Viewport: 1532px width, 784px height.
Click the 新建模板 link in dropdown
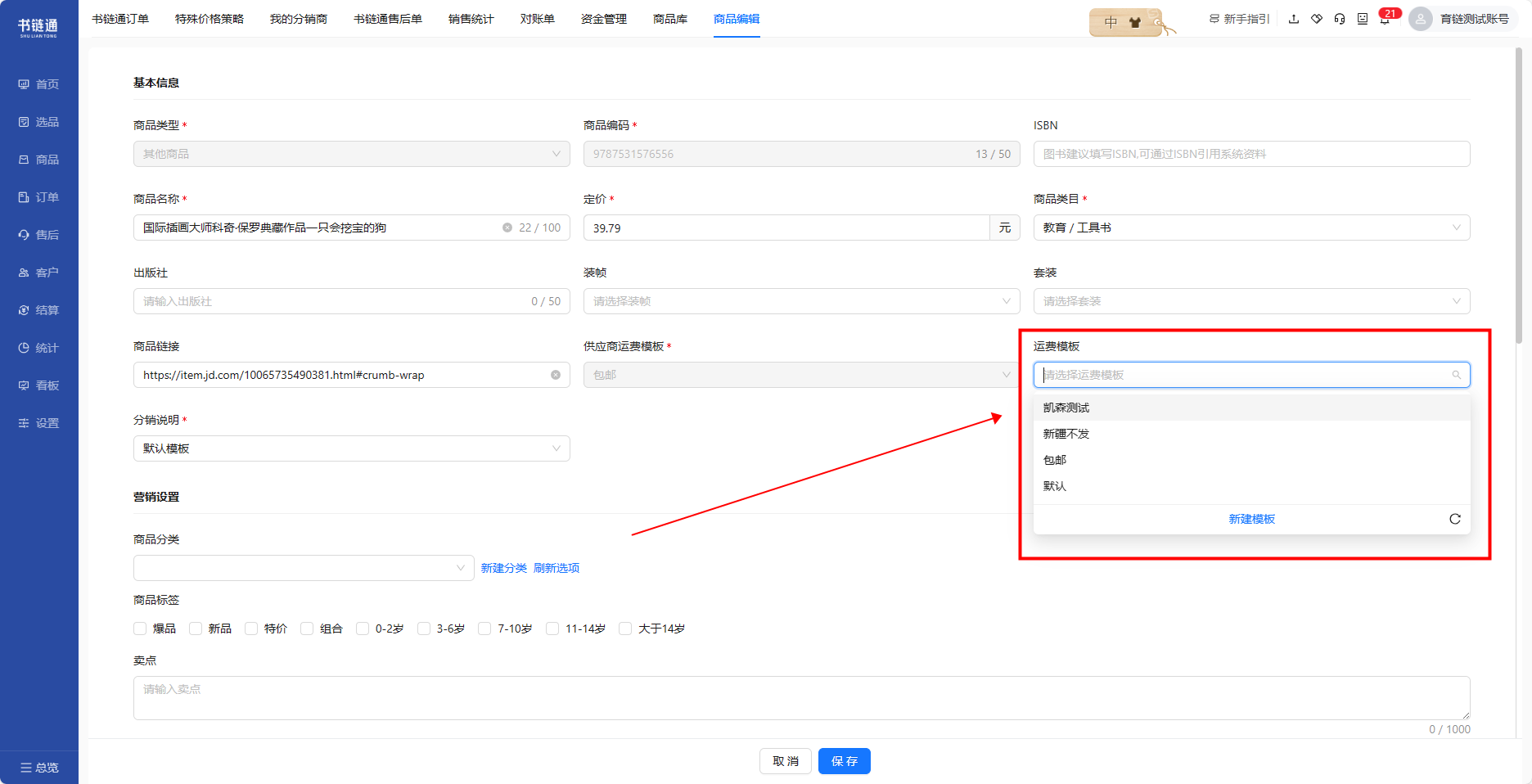1252,519
